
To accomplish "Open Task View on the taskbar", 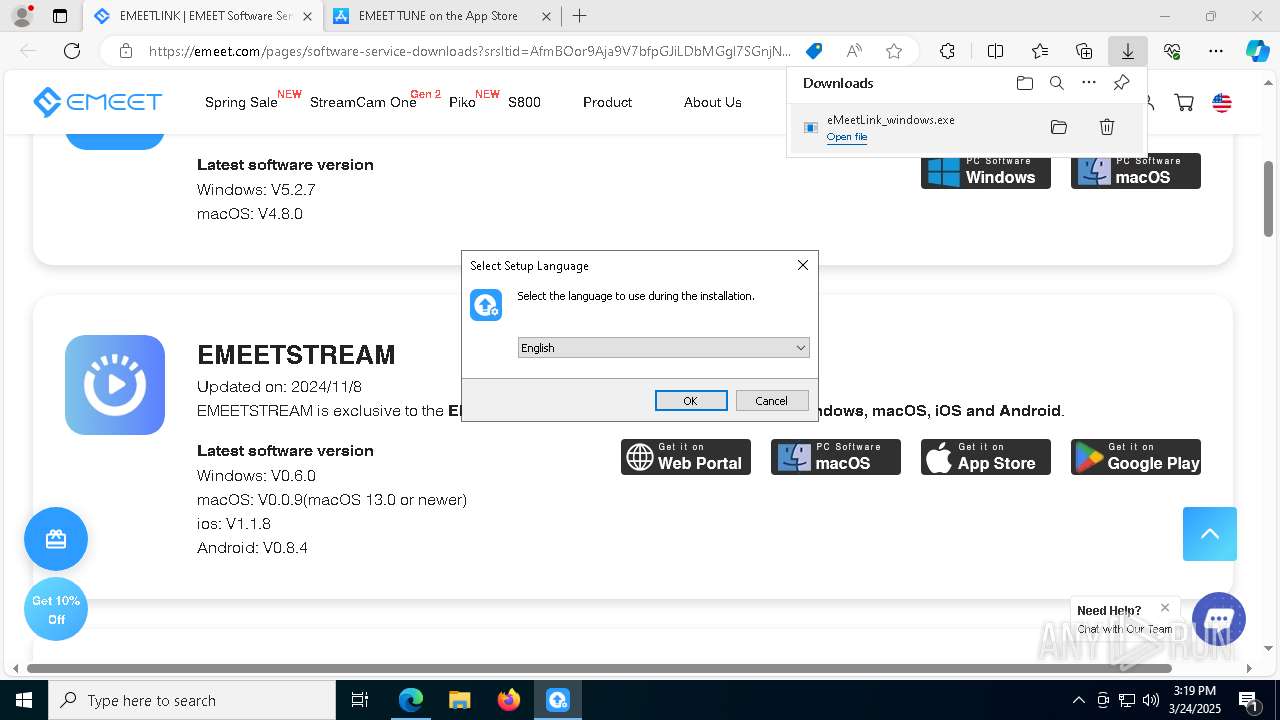I will (360, 700).
